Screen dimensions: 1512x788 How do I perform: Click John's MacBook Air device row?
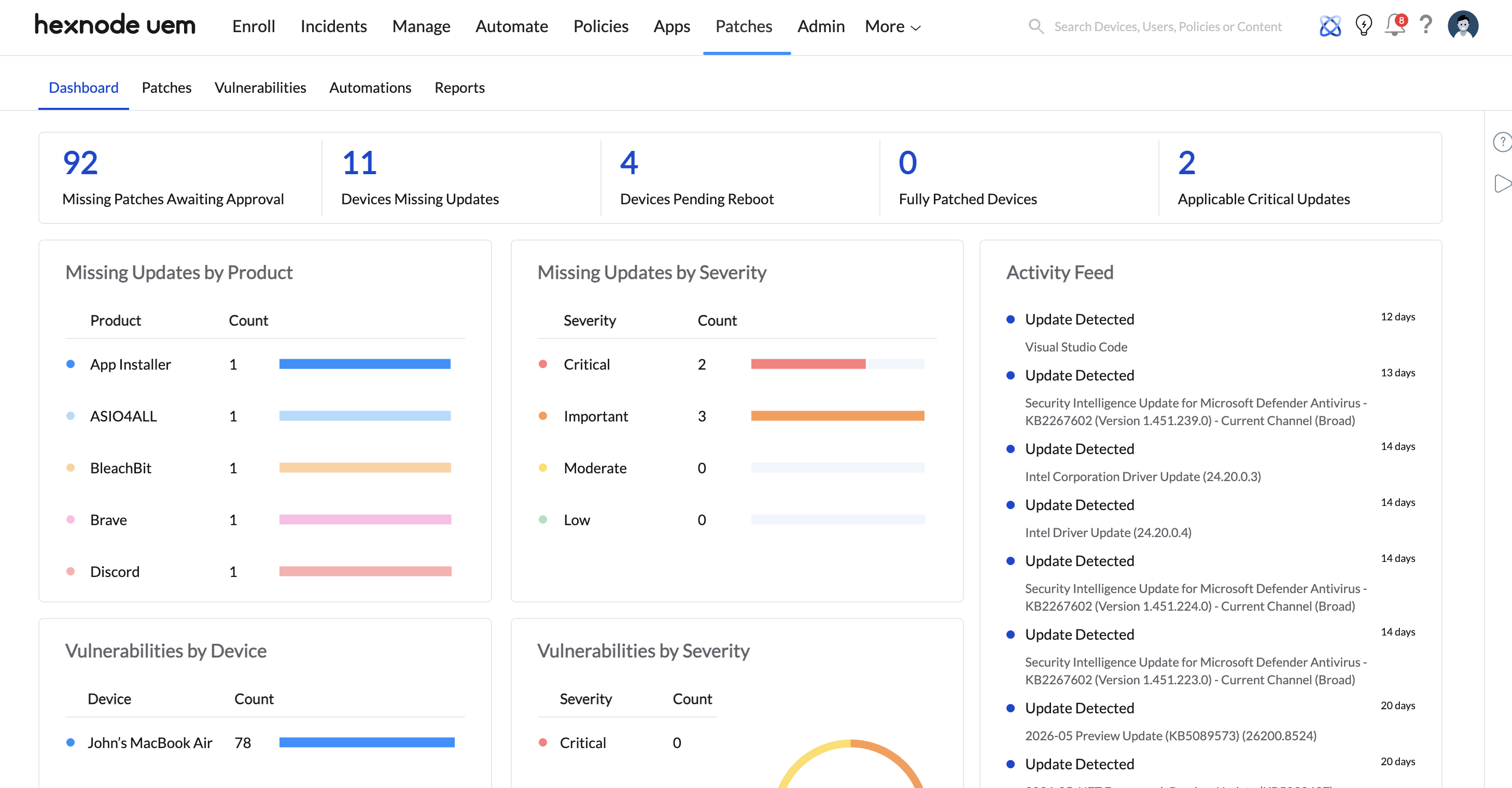pyautogui.click(x=265, y=742)
